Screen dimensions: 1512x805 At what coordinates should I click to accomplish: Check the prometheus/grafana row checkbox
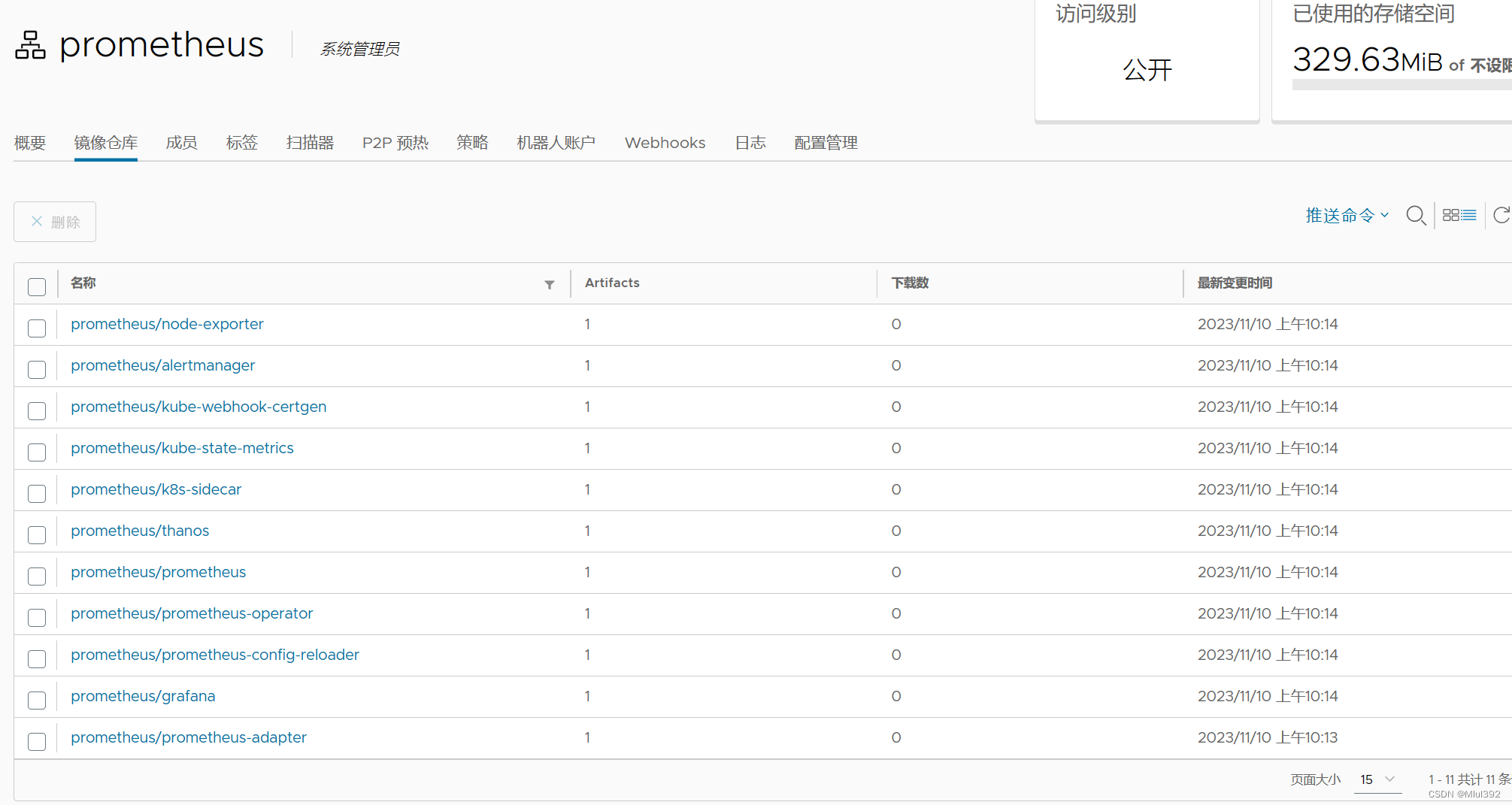[x=36, y=700]
